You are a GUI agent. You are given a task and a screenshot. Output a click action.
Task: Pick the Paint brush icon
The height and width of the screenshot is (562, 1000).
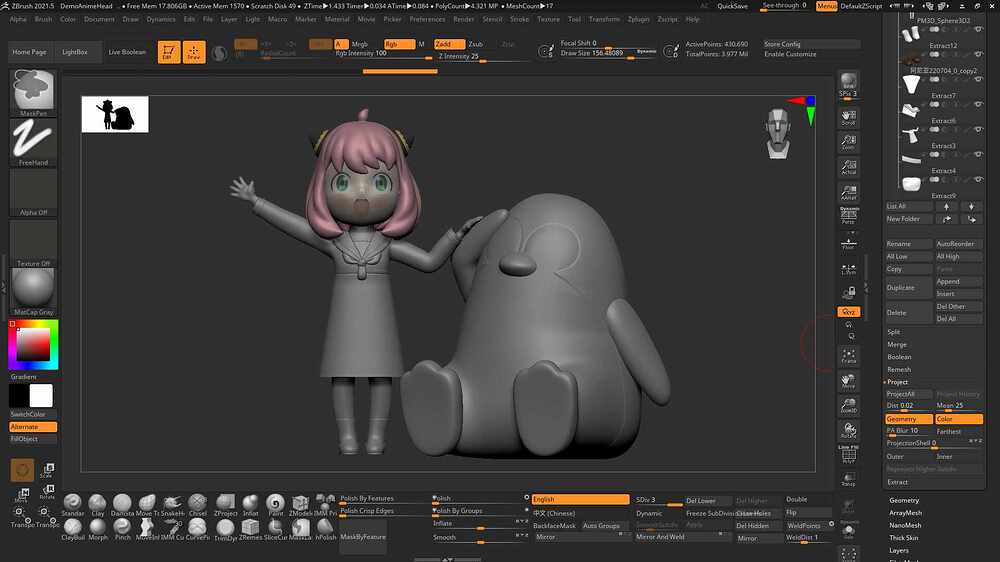pyautogui.click(x=276, y=504)
